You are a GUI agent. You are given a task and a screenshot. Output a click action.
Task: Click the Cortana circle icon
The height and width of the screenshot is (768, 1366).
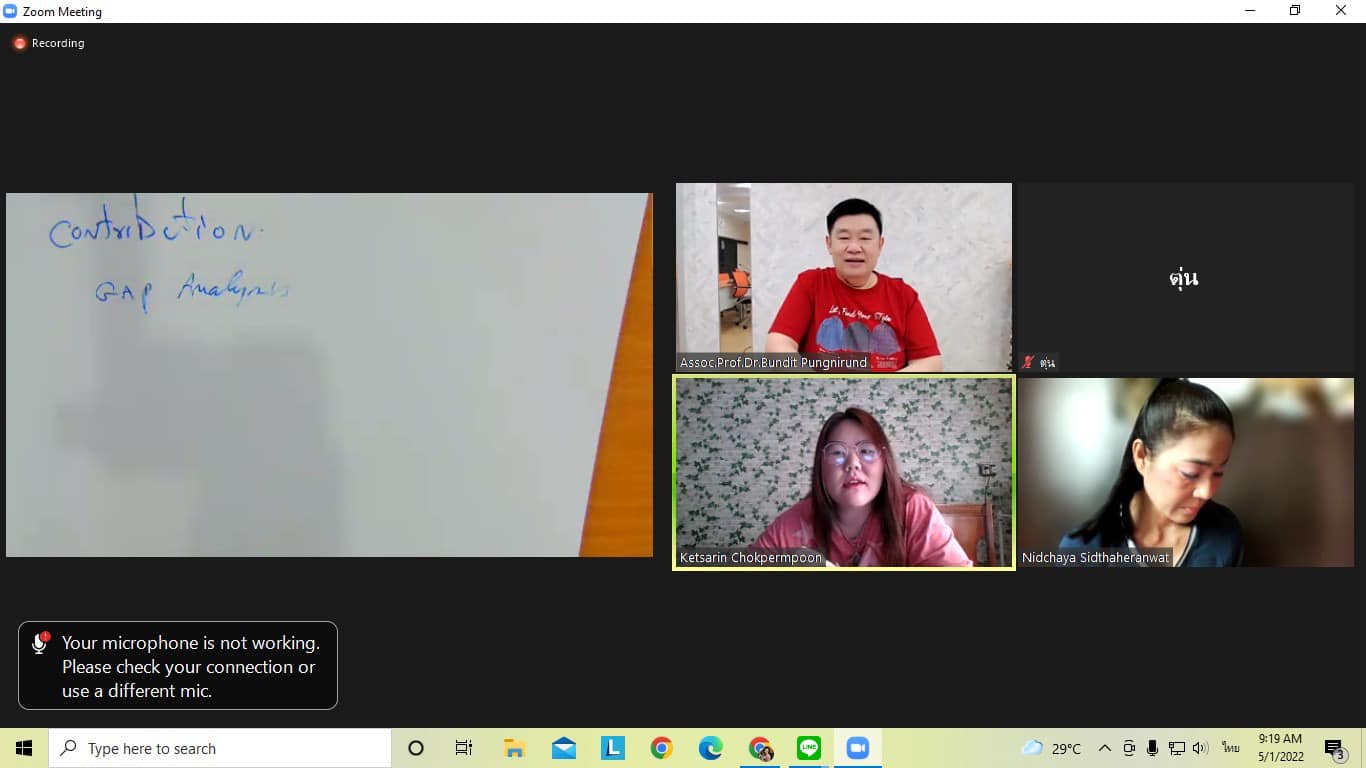pyautogui.click(x=416, y=748)
